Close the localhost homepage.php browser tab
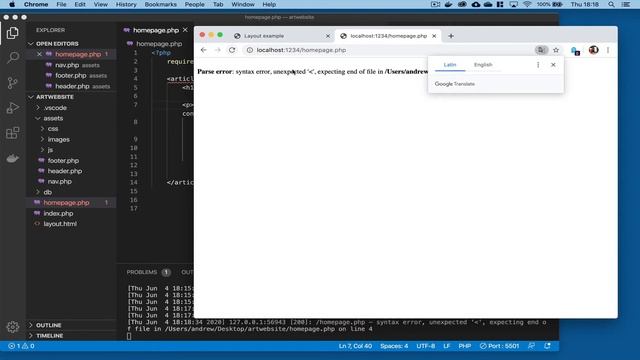The image size is (640, 360). pos(434,36)
